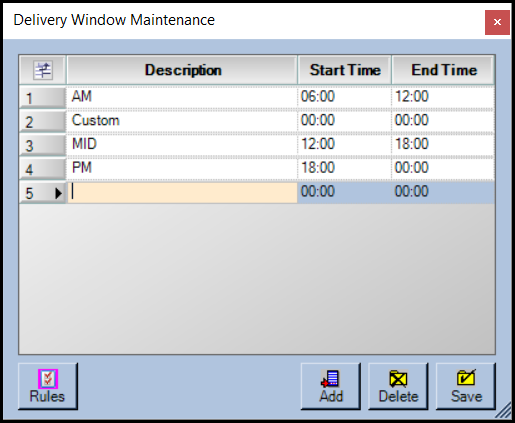This screenshot has width=515, height=423.
Task: Click the empty description field in row 5
Action: point(182,192)
